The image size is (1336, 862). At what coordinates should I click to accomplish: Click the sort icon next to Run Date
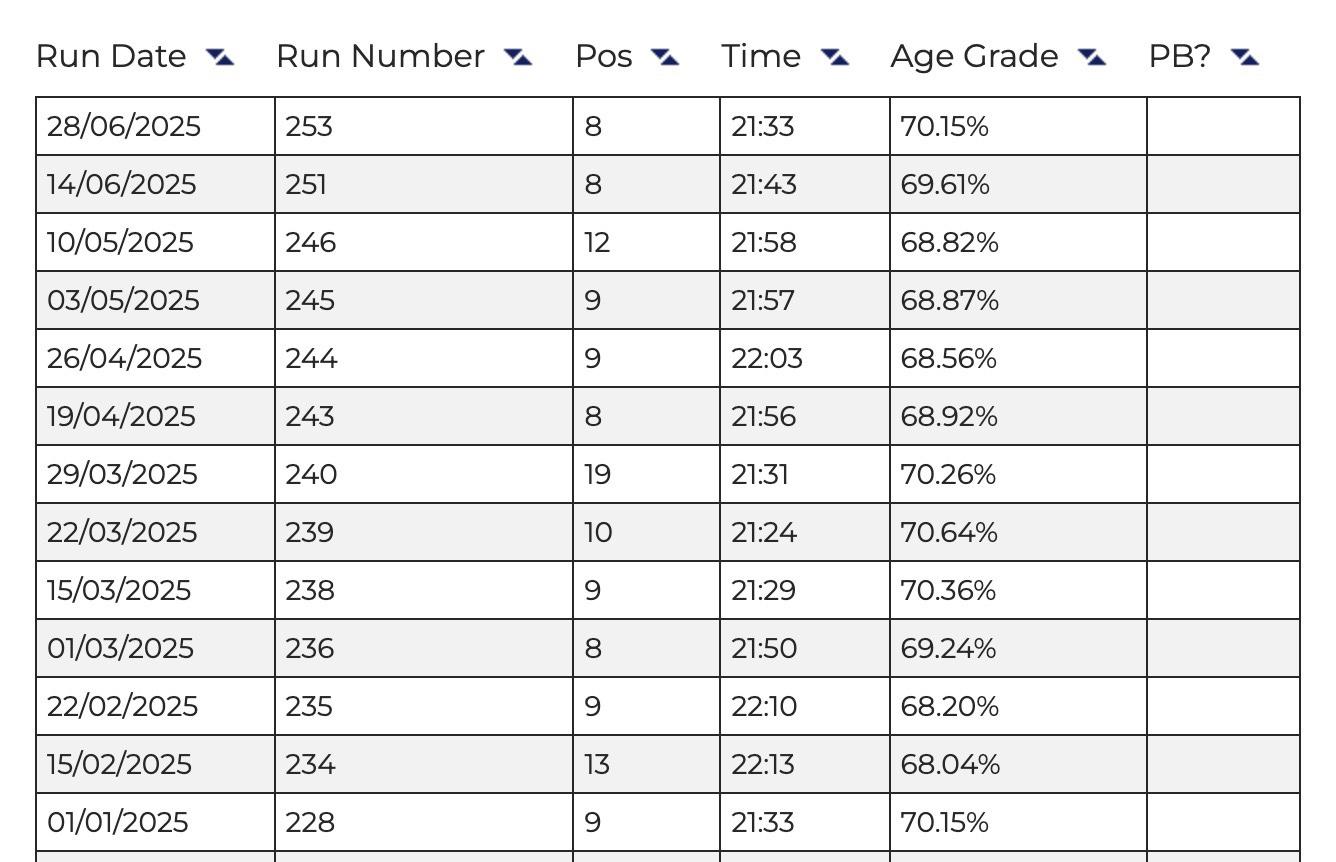coord(220,58)
